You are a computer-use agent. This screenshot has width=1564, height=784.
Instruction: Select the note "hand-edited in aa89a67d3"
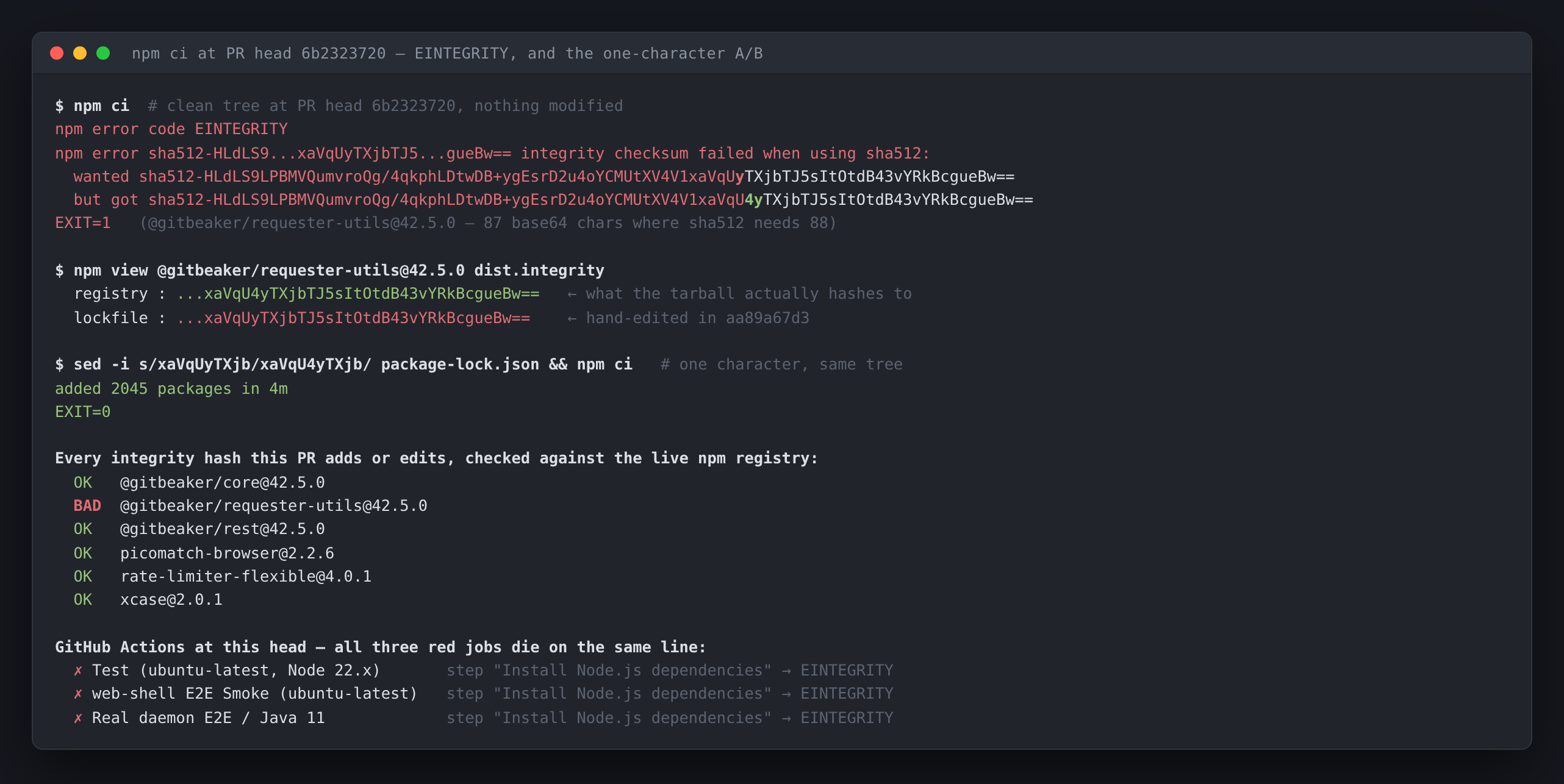coord(698,318)
